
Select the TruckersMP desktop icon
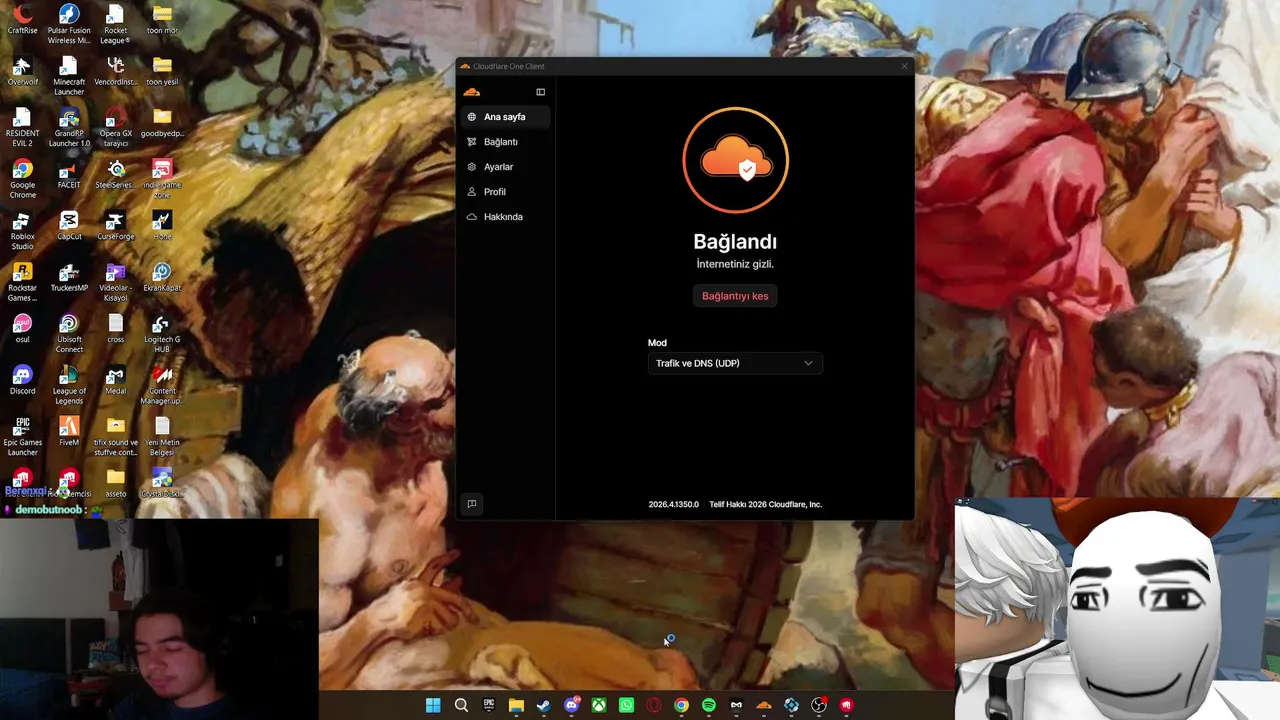(x=69, y=278)
